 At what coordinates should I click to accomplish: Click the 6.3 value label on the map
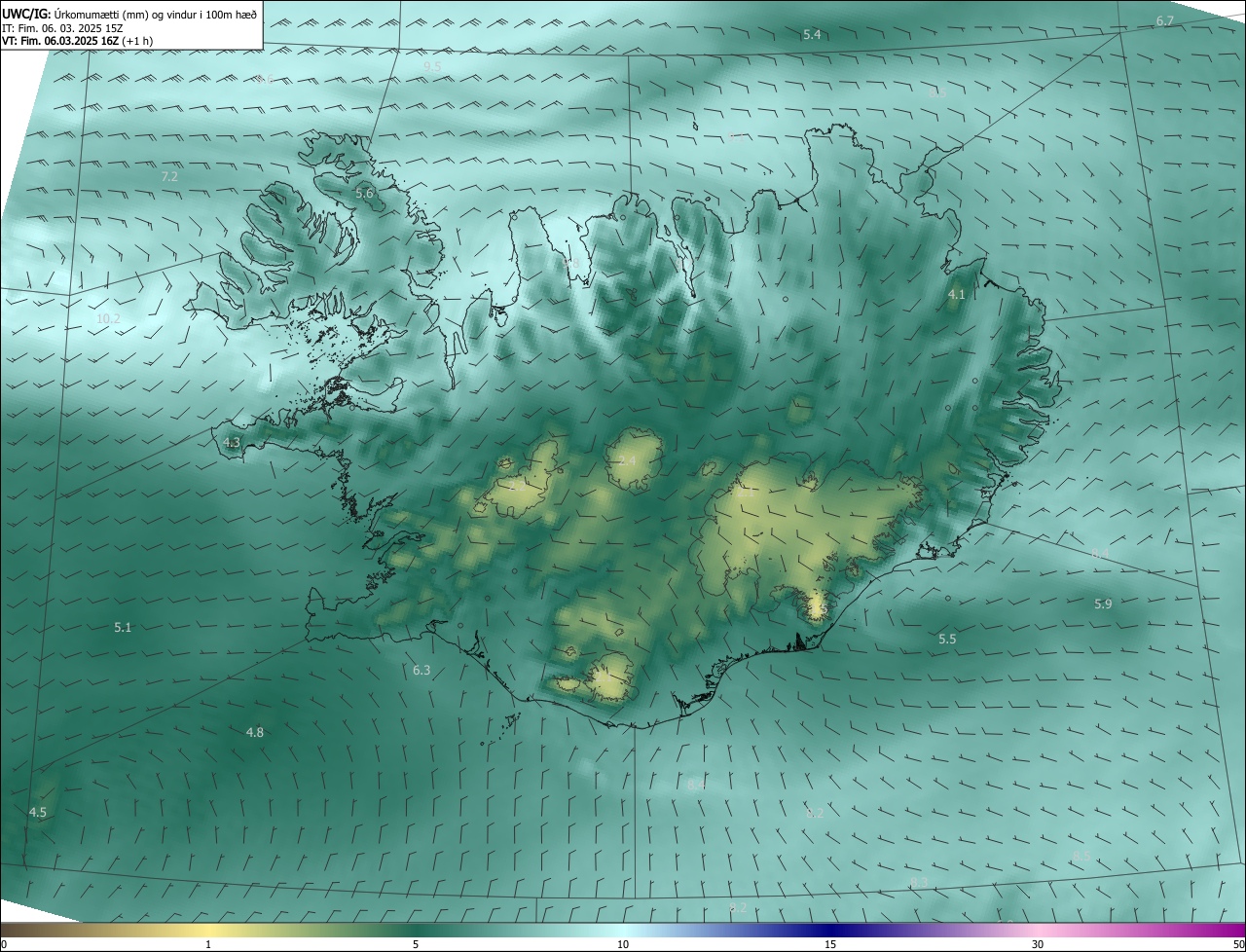421,671
